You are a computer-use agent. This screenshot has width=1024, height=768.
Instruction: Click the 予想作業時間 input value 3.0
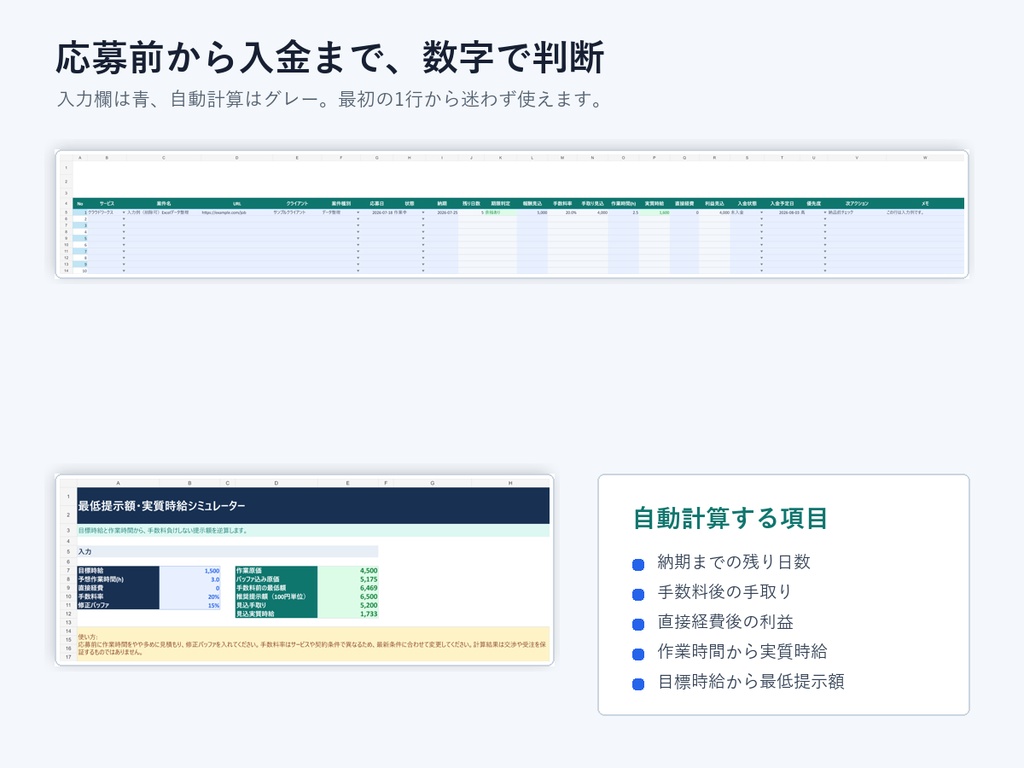[x=189, y=579]
